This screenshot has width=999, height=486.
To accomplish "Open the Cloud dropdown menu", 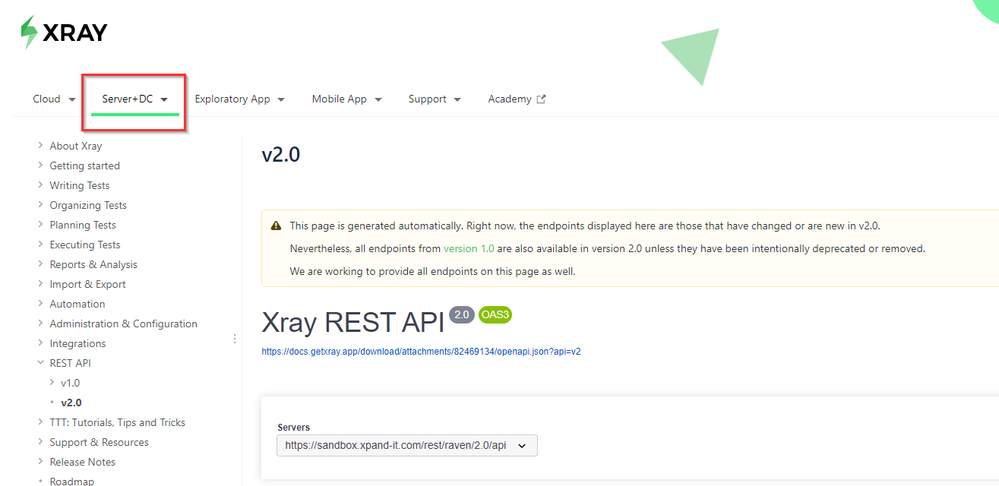I will [54, 99].
